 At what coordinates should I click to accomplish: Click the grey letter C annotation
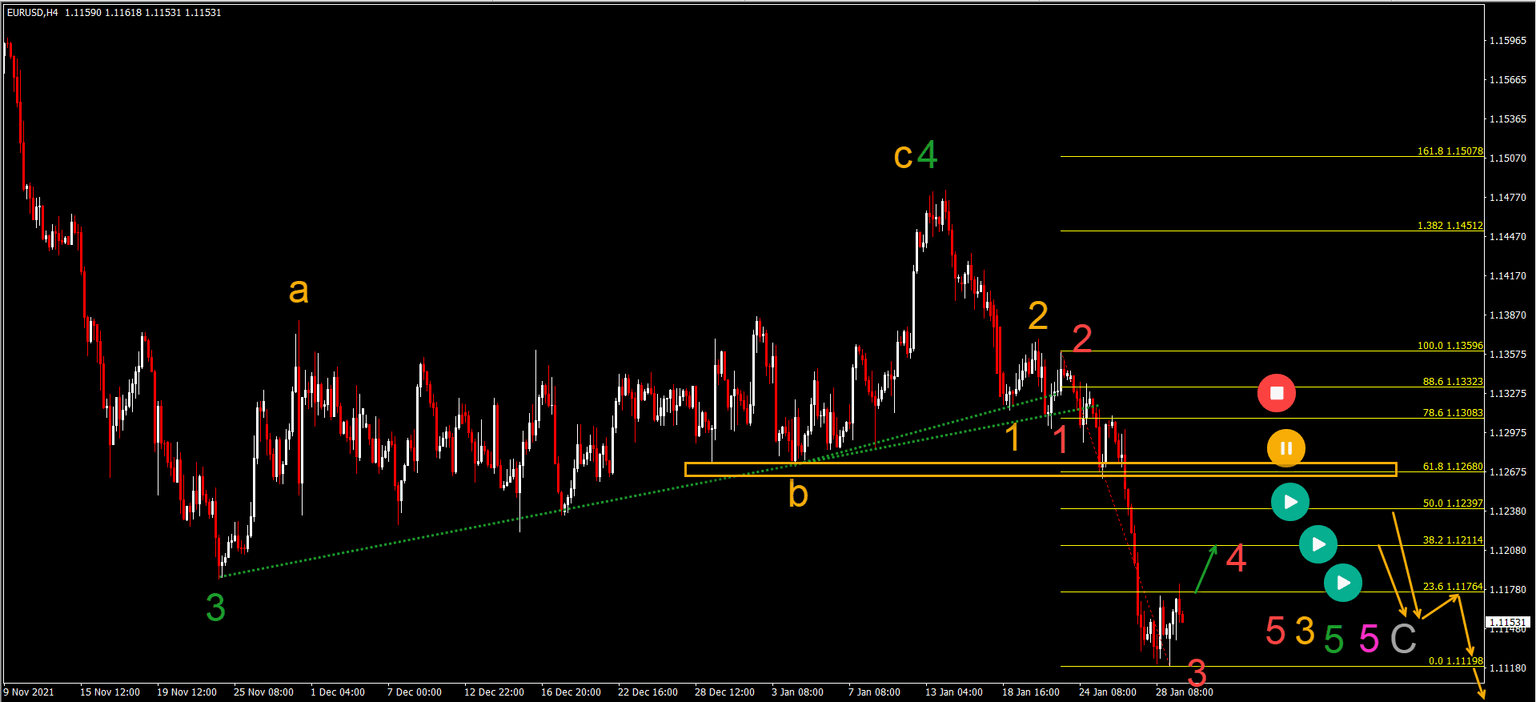[x=1403, y=637]
